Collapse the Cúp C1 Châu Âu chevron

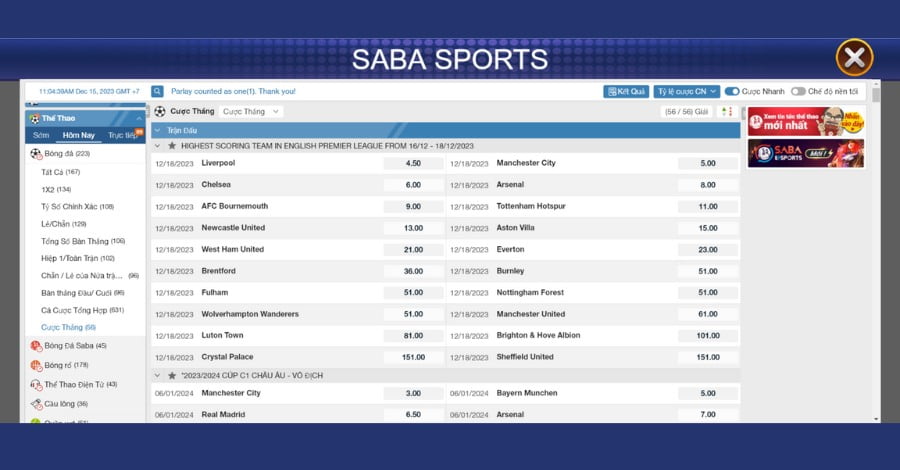pyautogui.click(x=157, y=375)
